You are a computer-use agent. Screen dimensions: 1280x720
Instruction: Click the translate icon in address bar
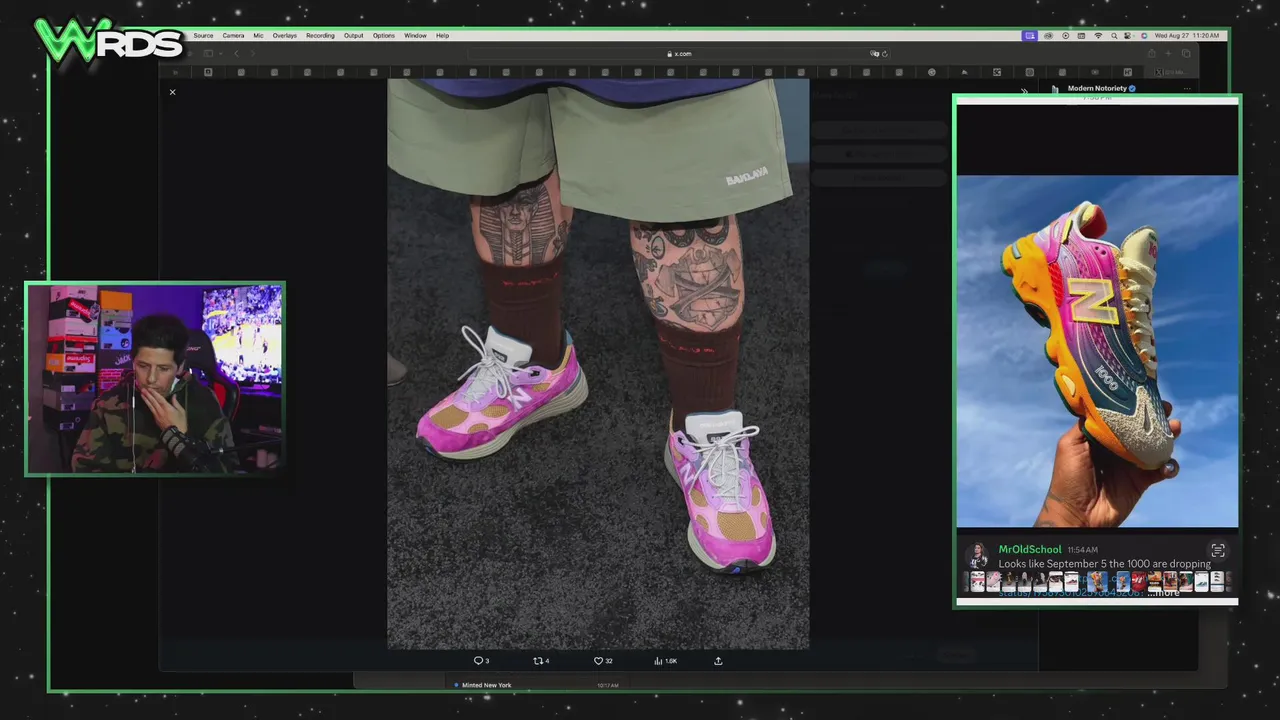click(x=874, y=53)
